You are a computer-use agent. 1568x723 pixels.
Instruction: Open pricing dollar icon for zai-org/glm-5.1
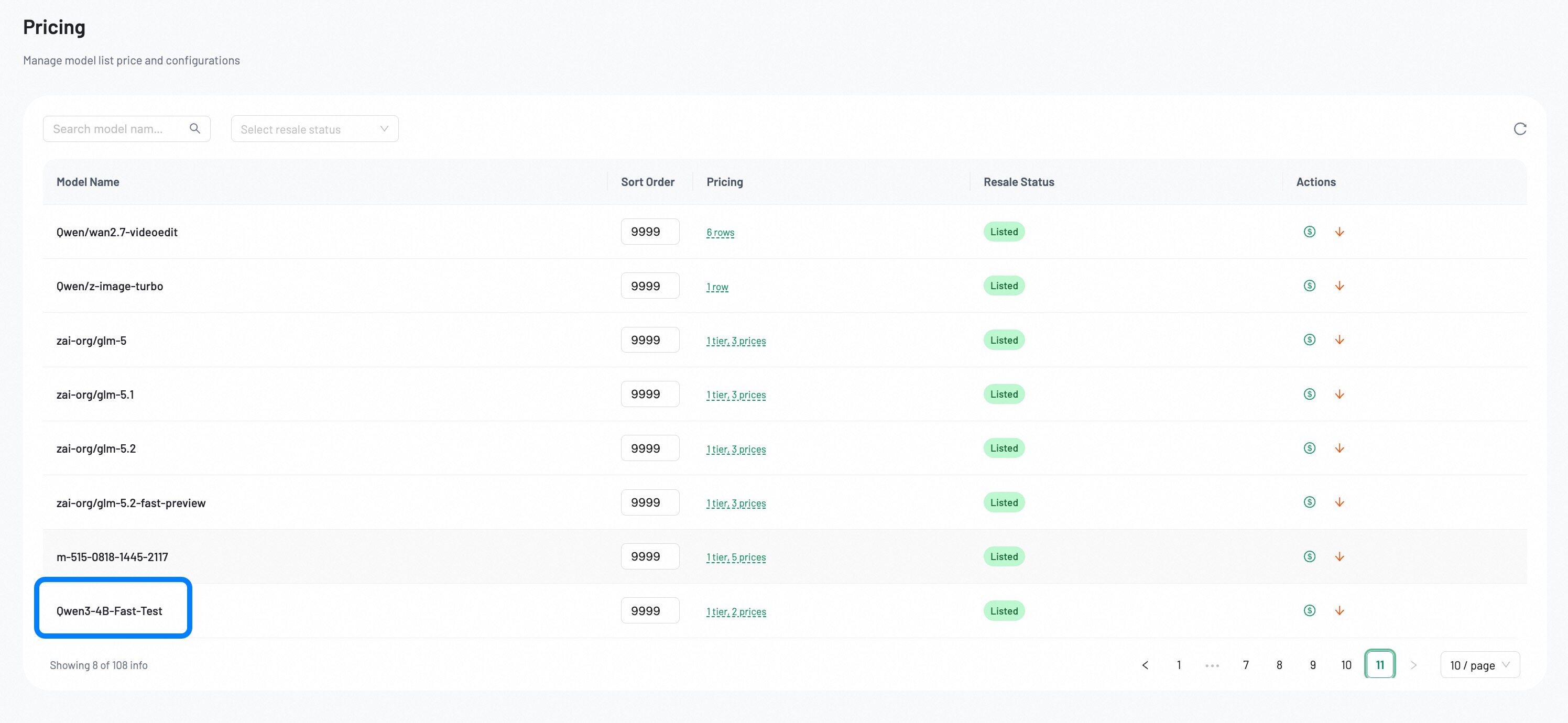pyautogui.click(x=1309, y=394)
